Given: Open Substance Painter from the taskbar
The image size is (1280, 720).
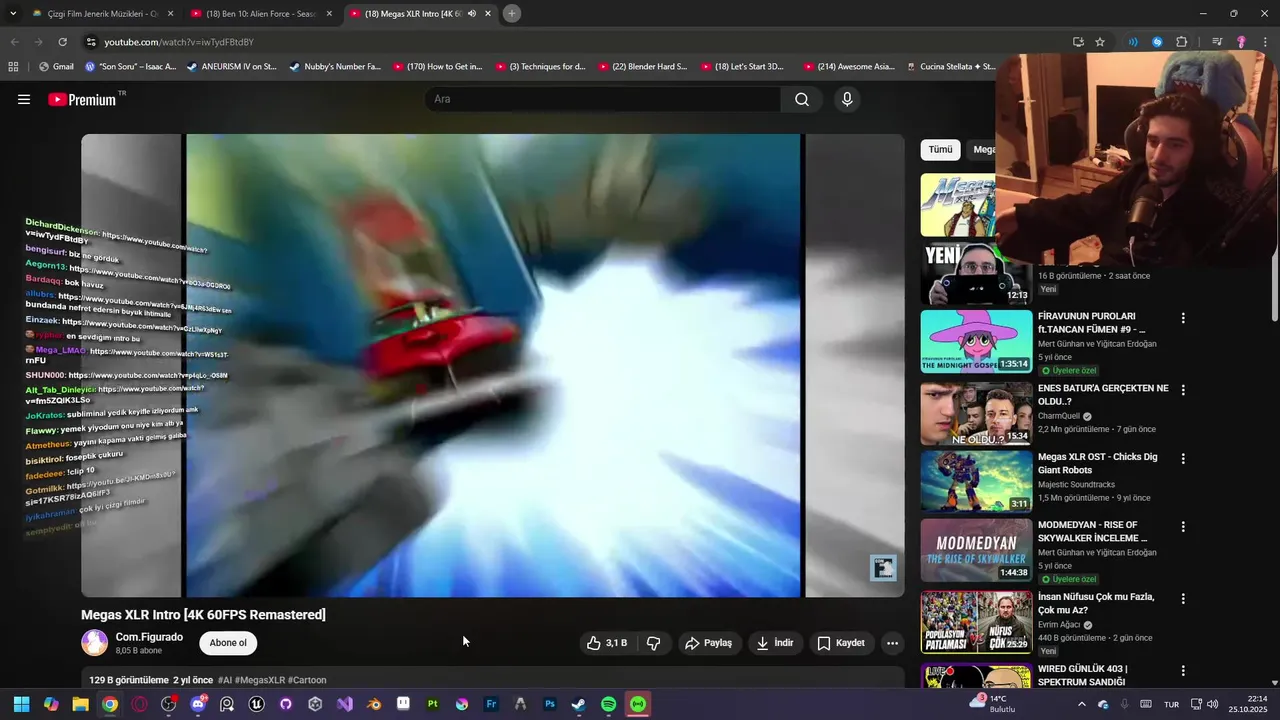Looking at the screenshot, I should [x=433, y=704].
